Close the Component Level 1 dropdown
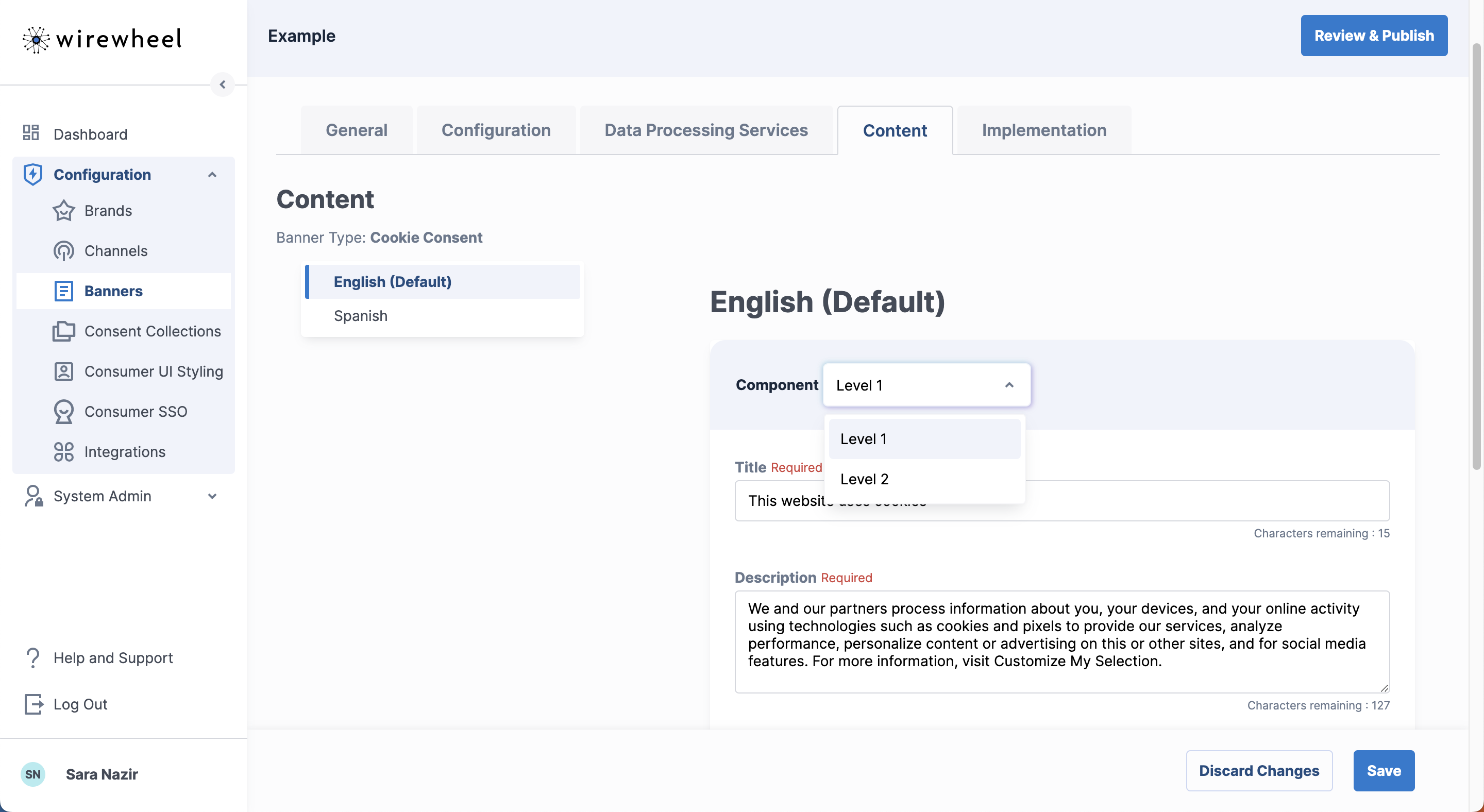 coord(1009,385)
